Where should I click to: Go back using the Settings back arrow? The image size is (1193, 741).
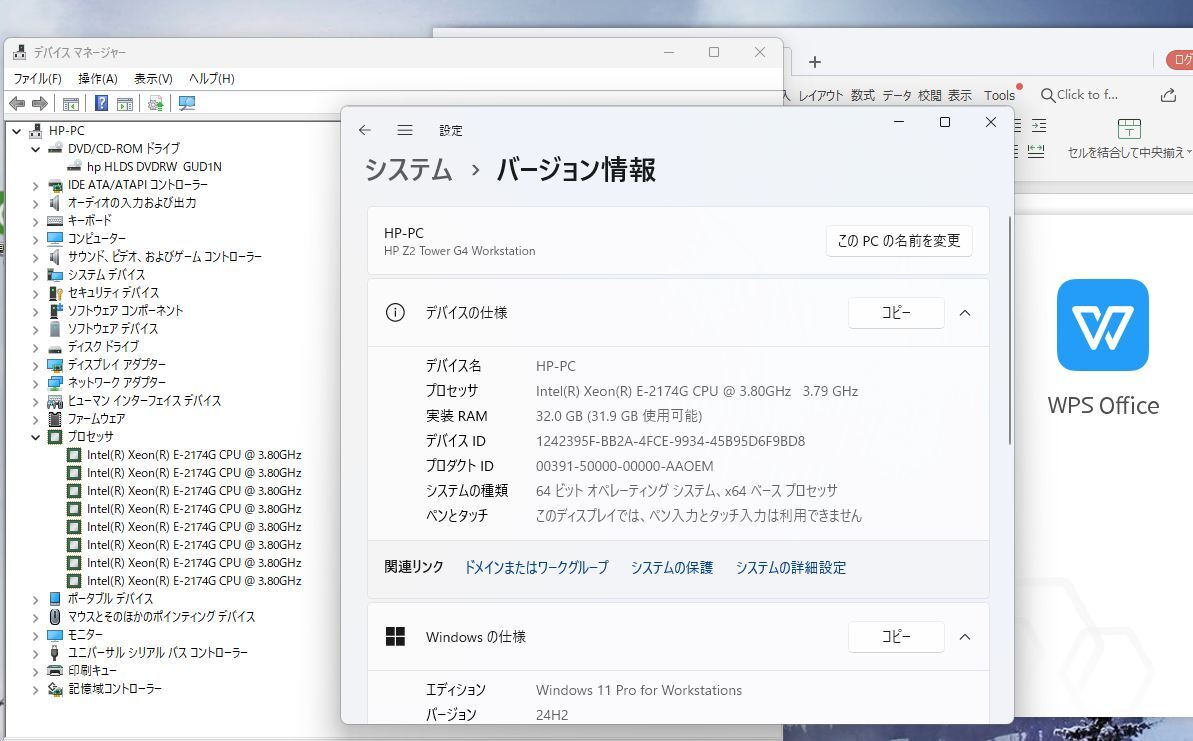pos(365,130)
